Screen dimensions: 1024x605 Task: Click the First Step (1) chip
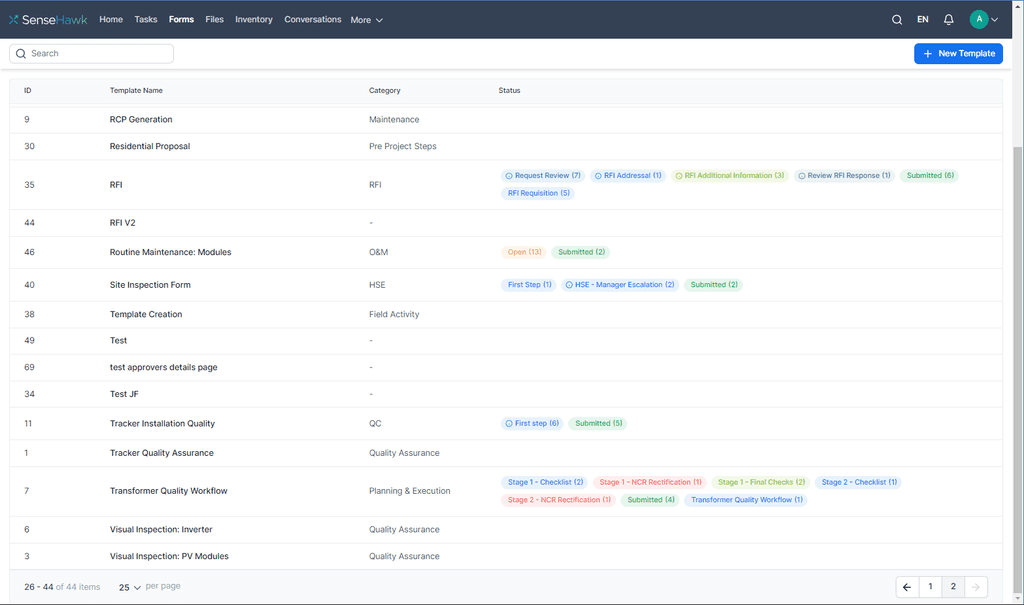529,285
